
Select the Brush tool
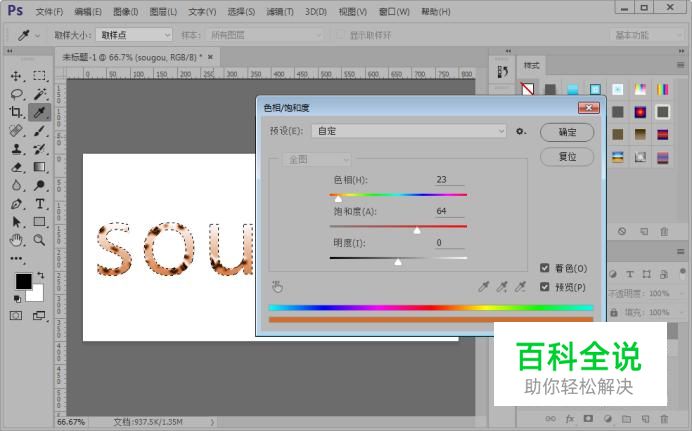click(39, 131)
